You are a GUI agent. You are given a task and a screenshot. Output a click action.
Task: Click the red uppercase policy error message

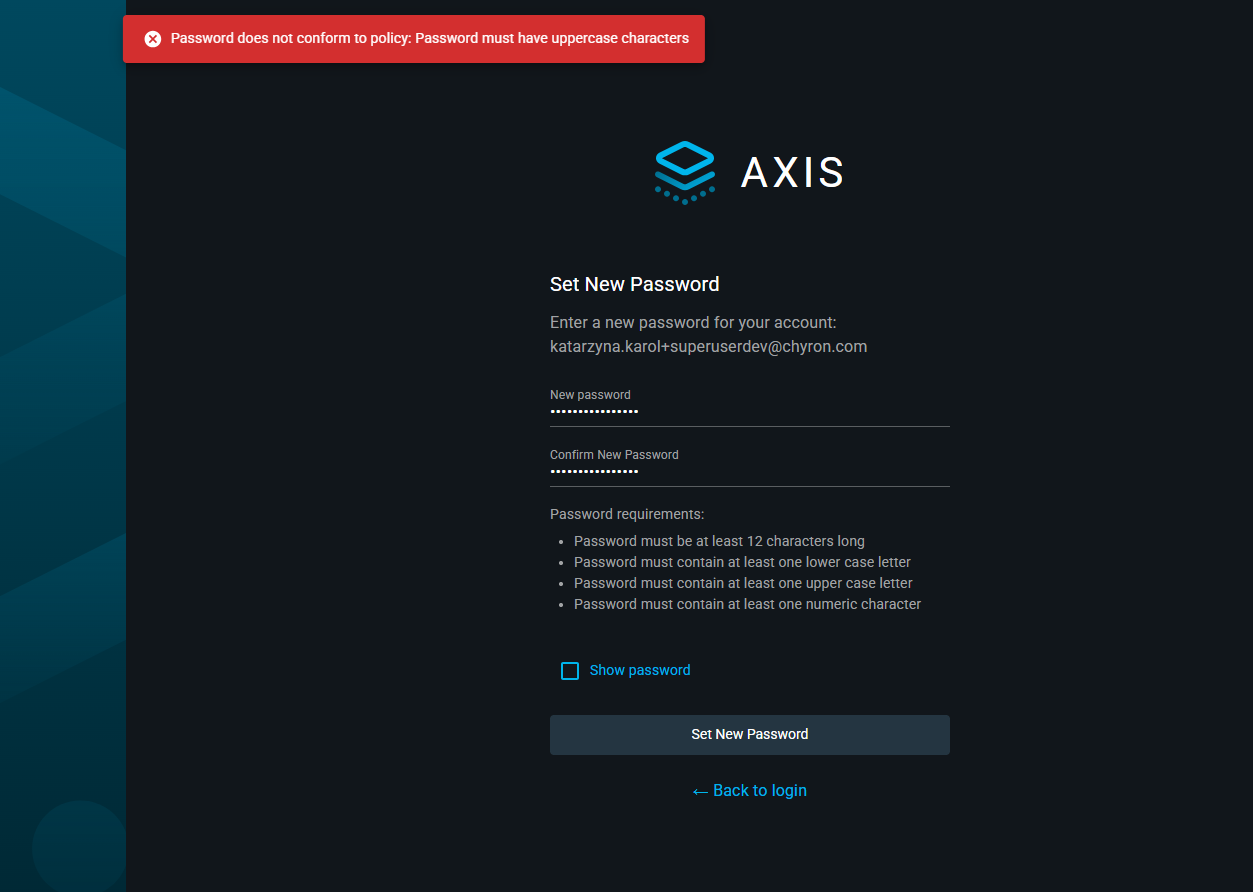(x=429, y=39)
